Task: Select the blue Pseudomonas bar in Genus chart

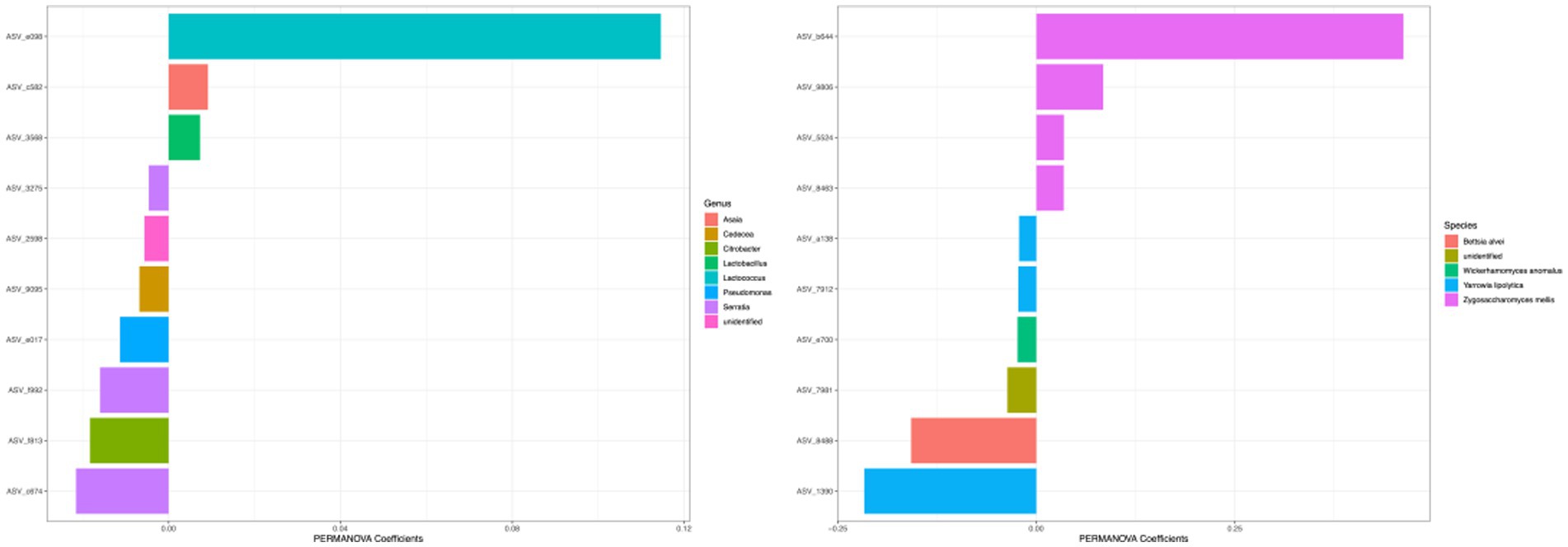Action: point(144,339)
